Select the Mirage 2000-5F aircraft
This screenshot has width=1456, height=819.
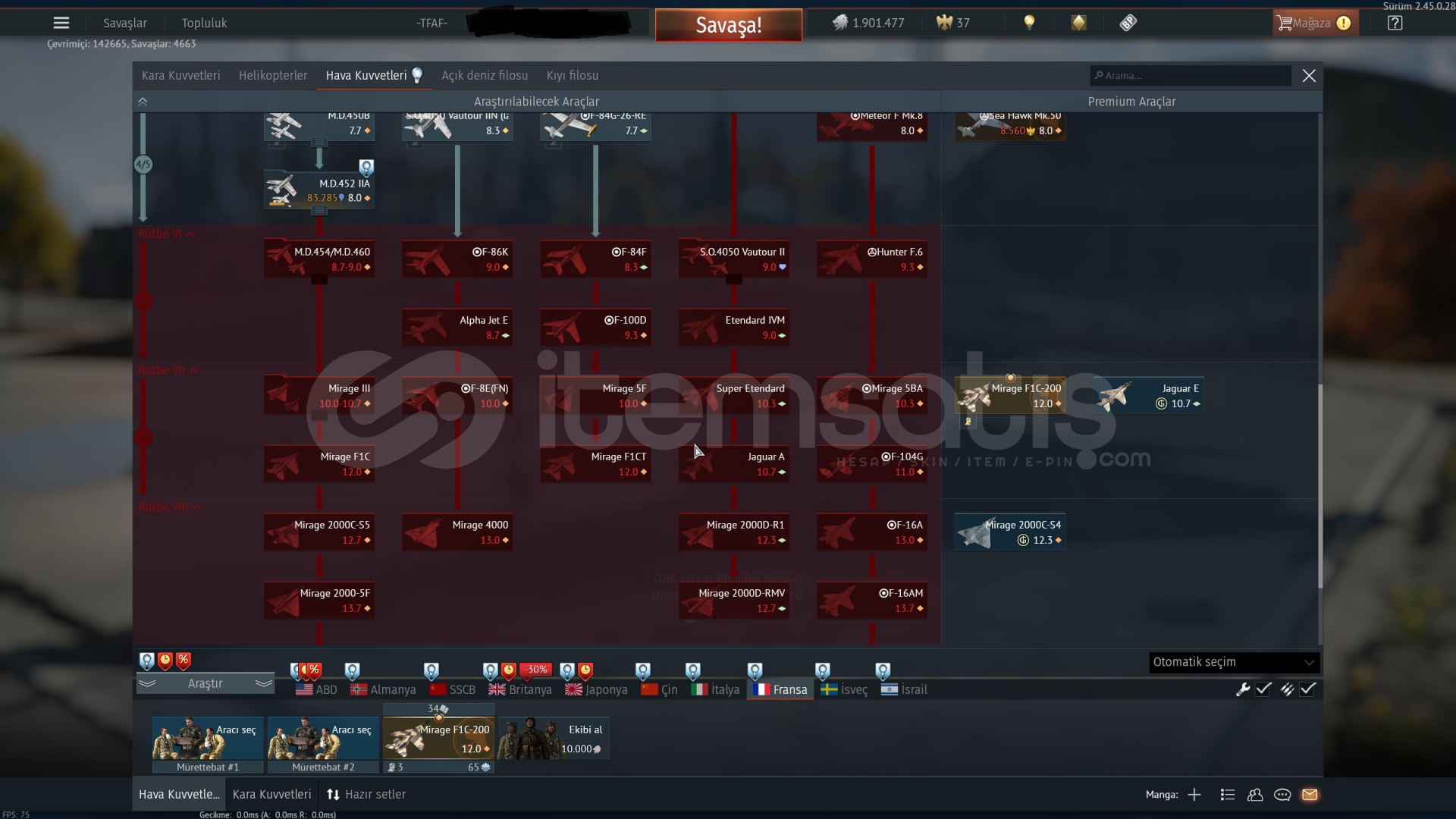(319, 600)
